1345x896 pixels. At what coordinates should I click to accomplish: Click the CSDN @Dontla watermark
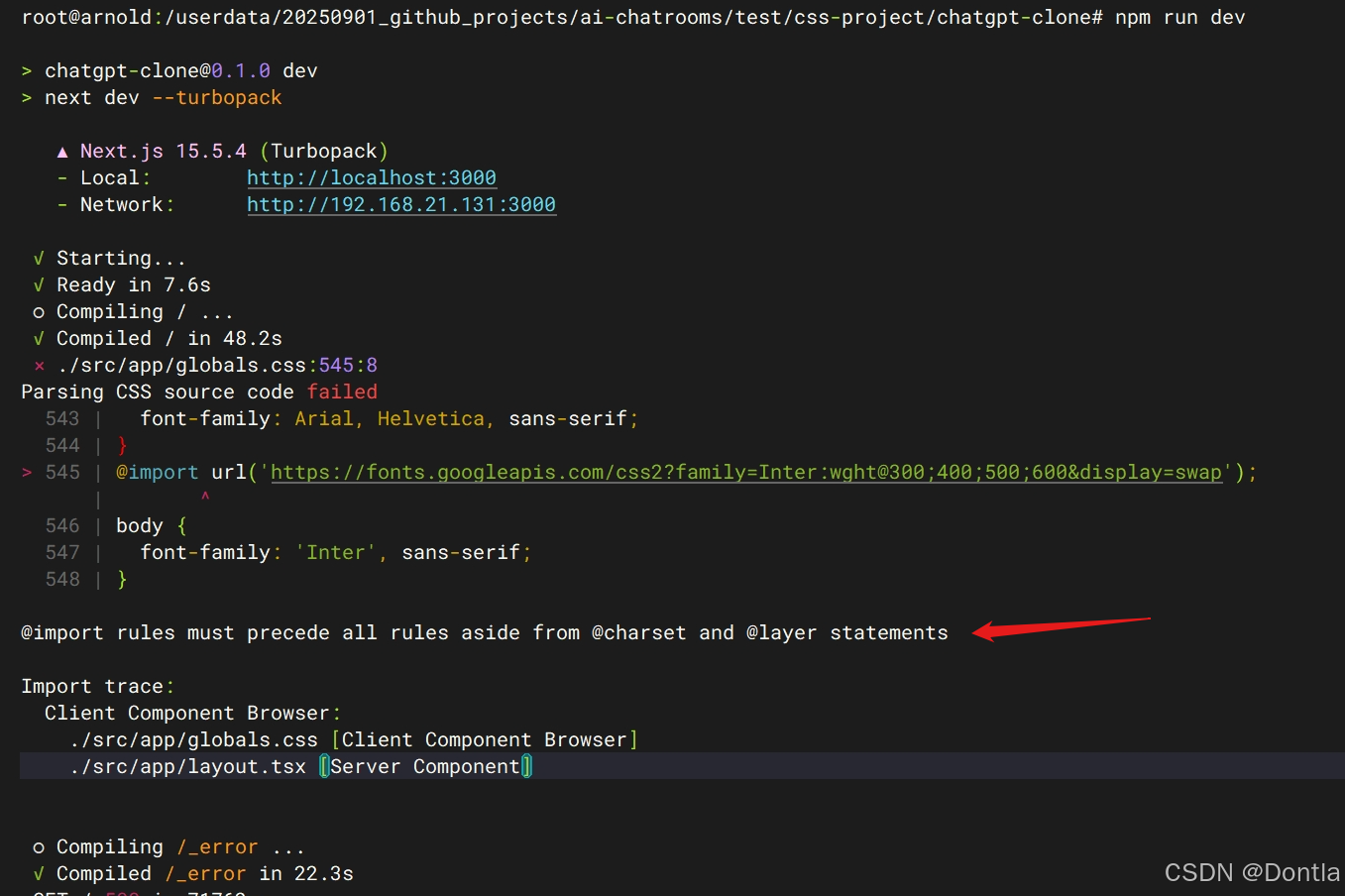coord(1251,872)
